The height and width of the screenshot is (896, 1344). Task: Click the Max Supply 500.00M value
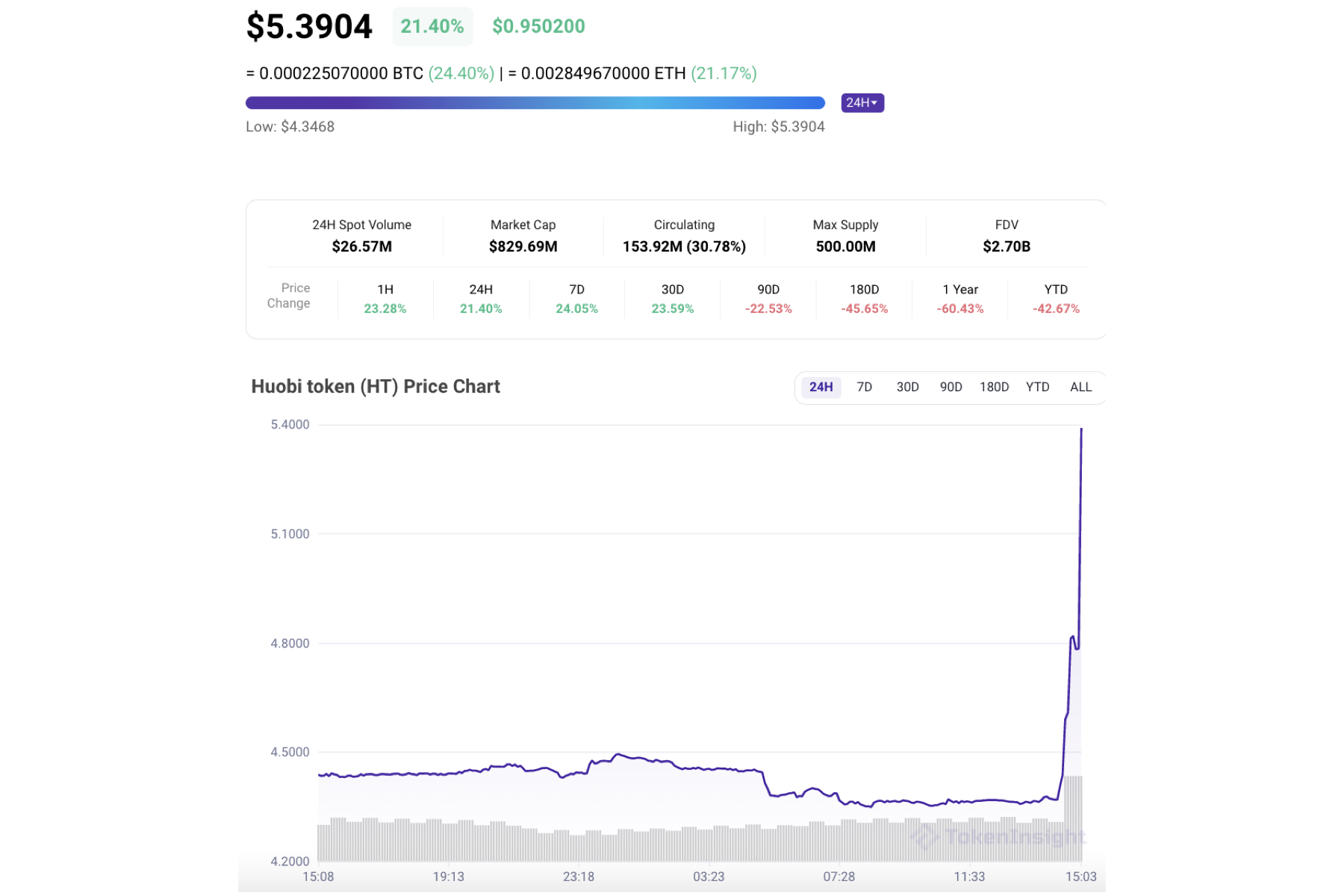(x=844, y=246)
